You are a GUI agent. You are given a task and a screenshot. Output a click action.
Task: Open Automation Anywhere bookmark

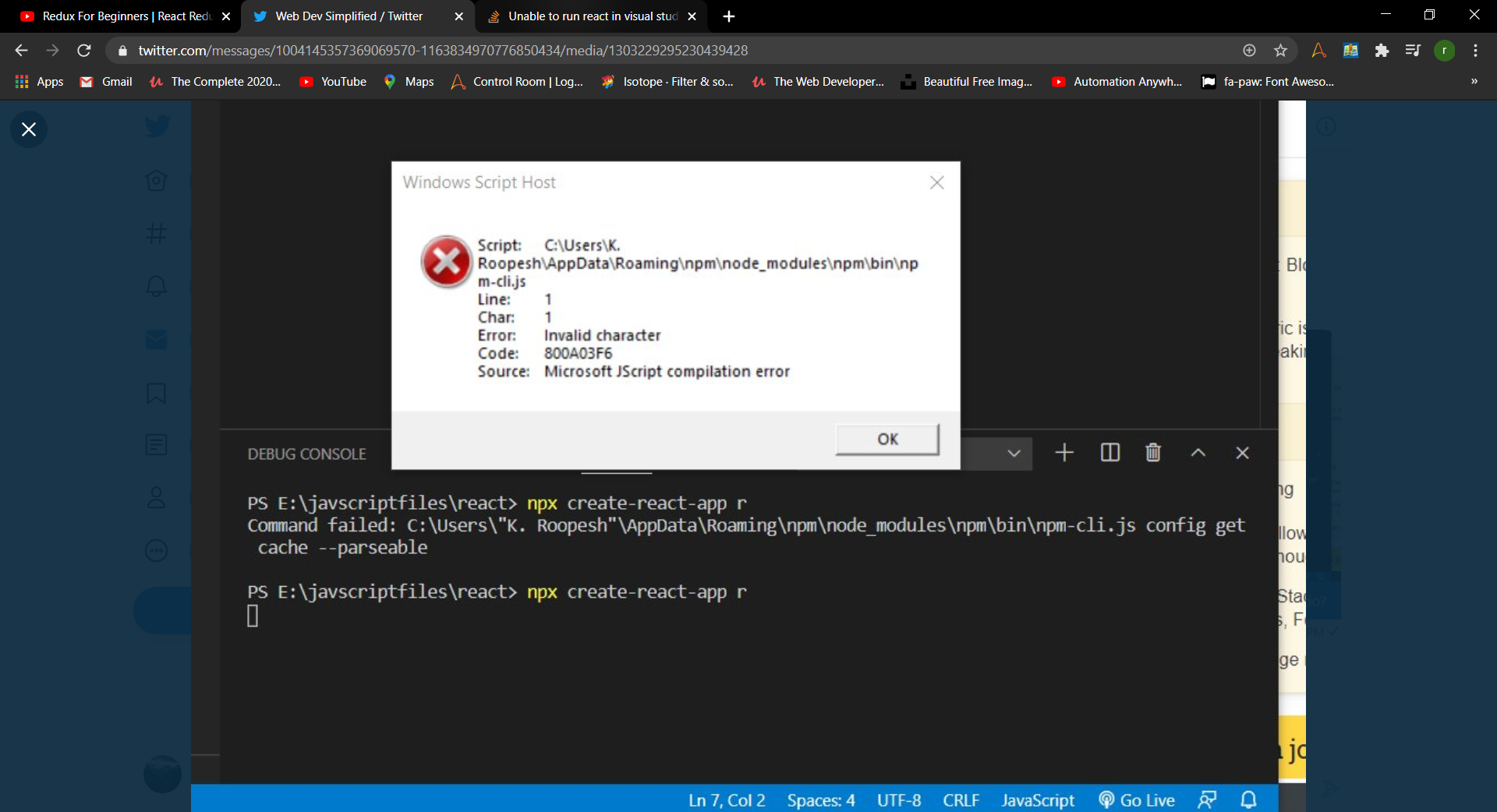point(1117,82)
